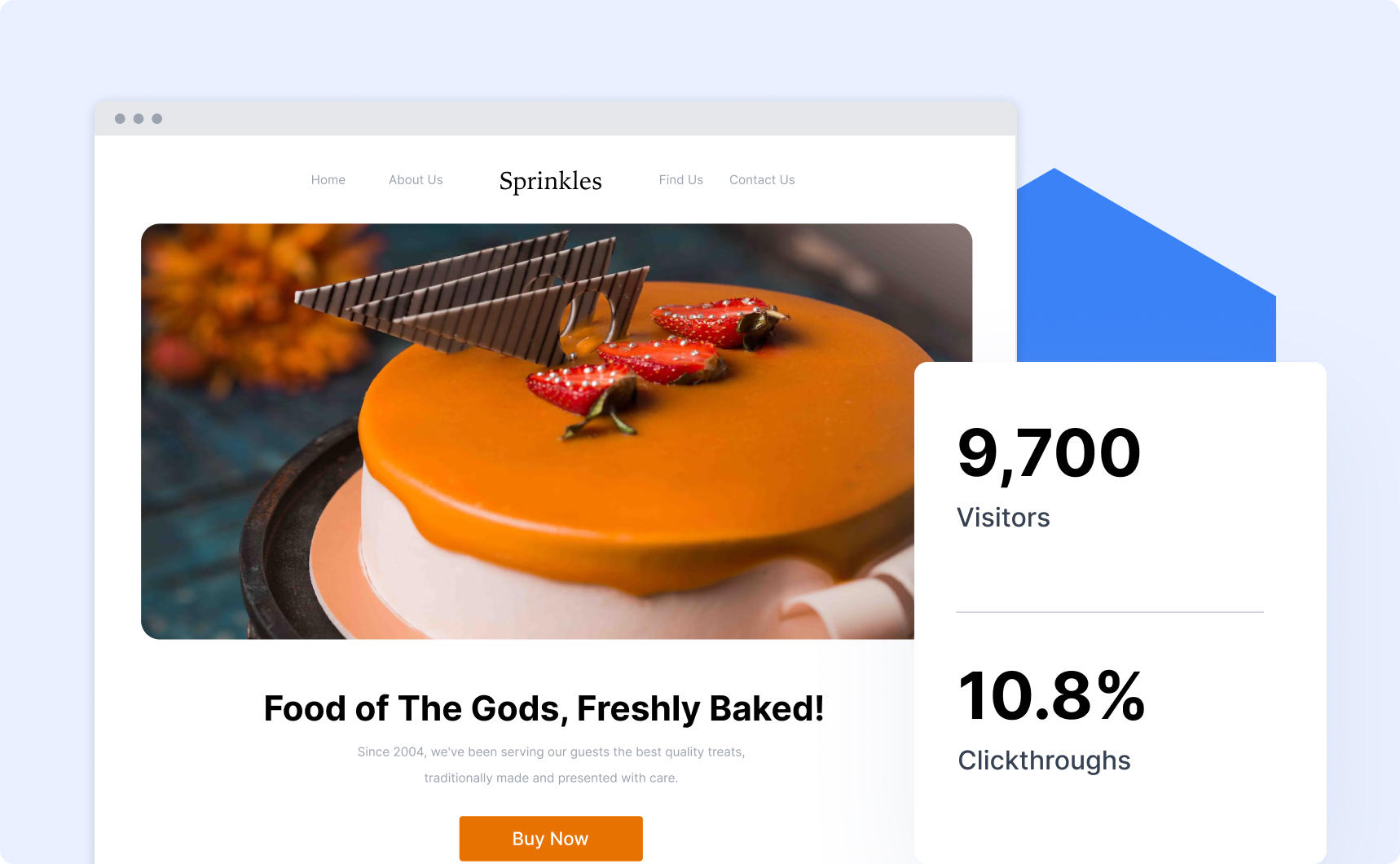Screen dimensions: 1400x864
Task: Click the first gray window dot
Action: click(120, 119)
